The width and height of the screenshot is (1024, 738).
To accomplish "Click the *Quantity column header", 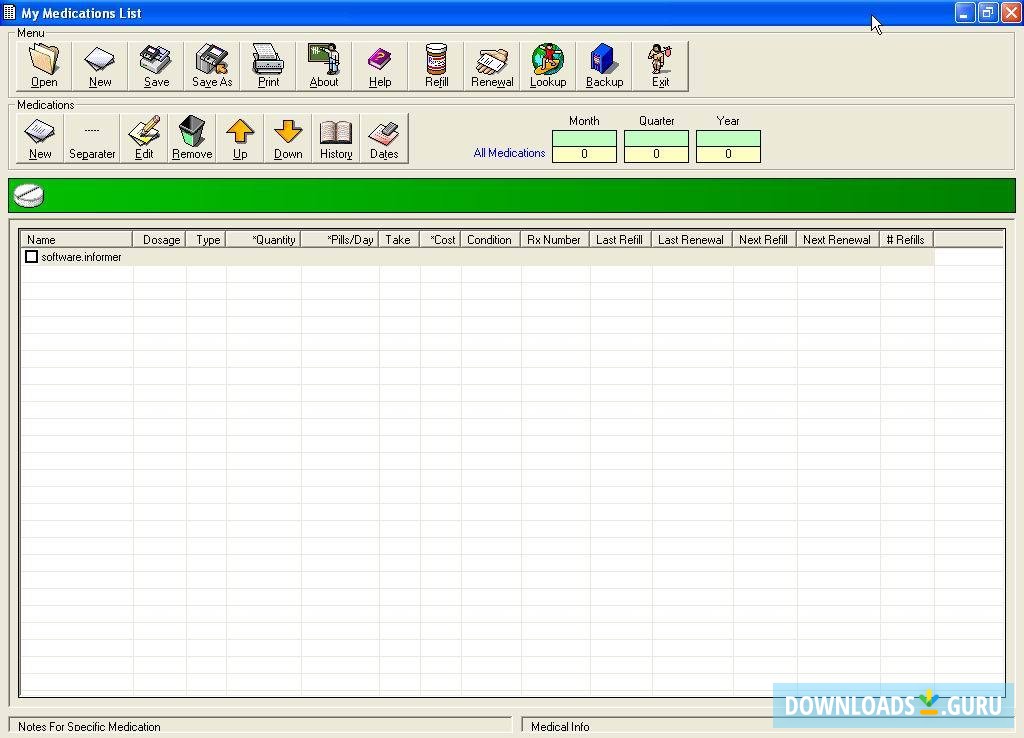I will coord(263,240).
